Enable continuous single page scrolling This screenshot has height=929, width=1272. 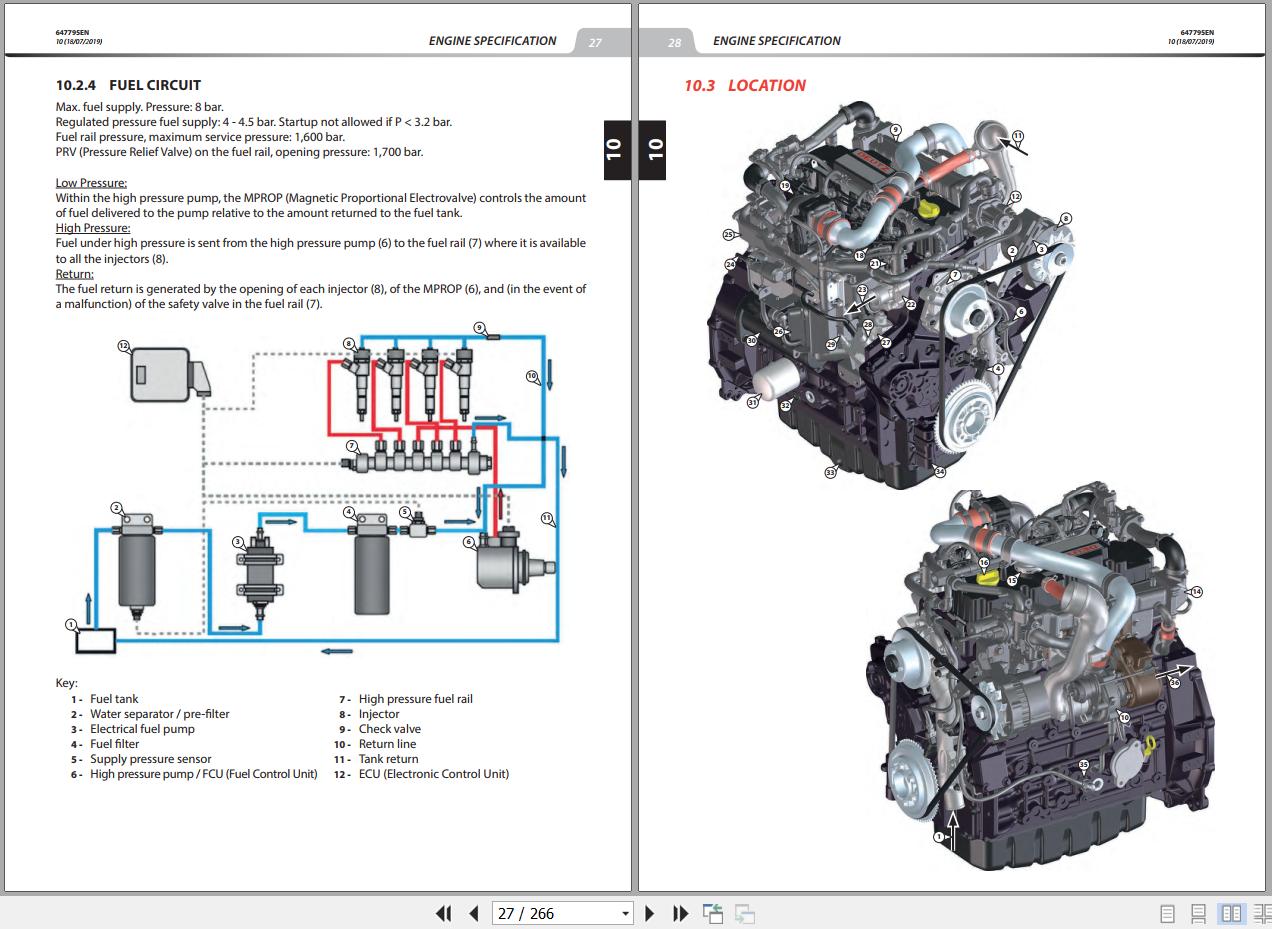pyautogui.click(x=1198, y=913)
